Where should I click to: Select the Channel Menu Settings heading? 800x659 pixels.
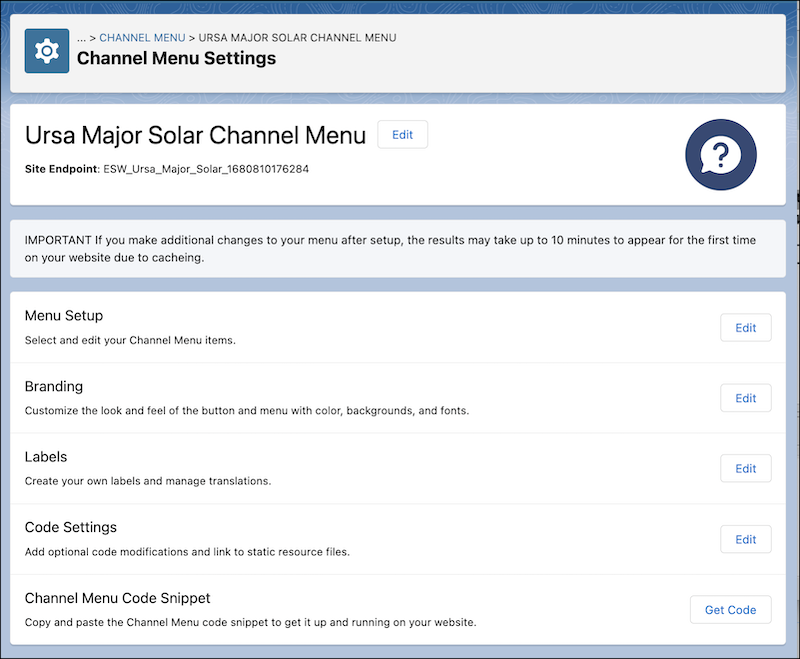tap(177, 58)
